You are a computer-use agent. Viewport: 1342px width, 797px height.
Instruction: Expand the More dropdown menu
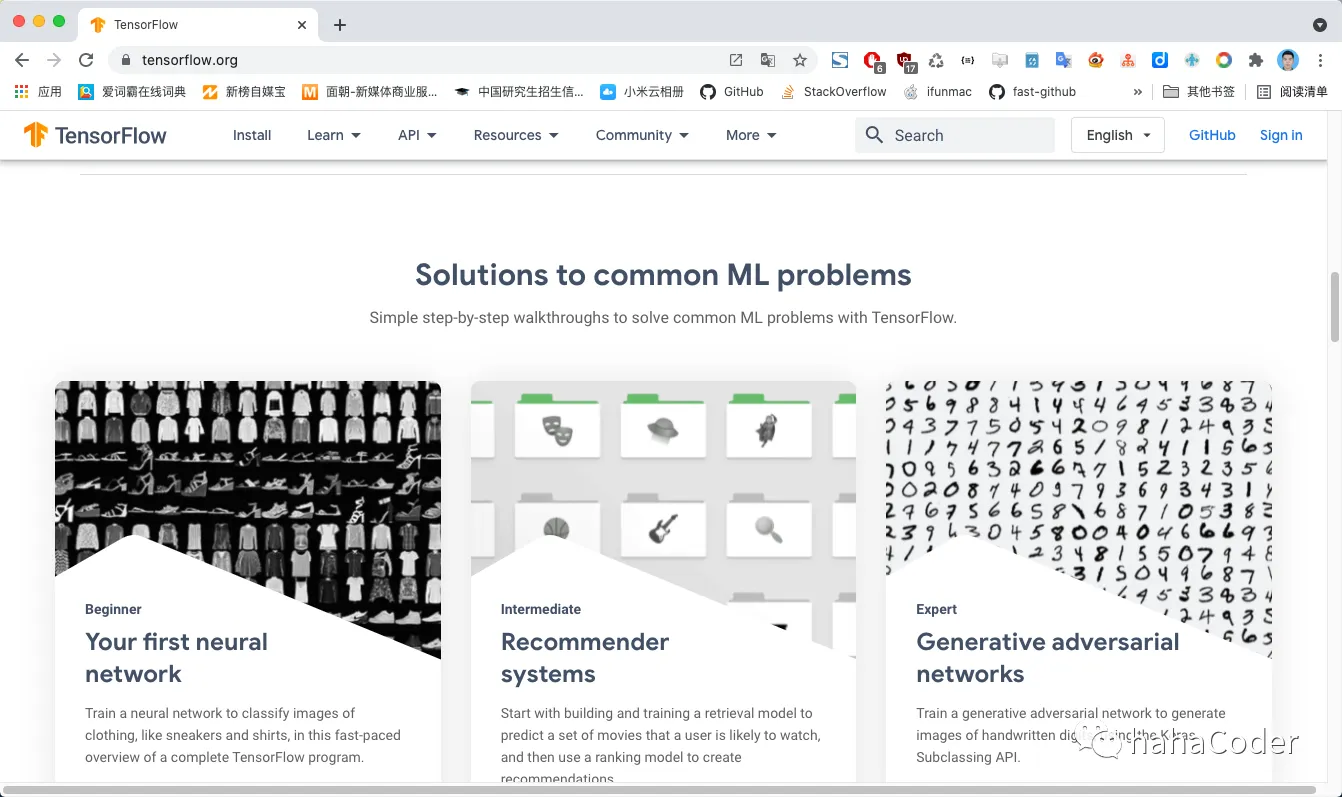[751, 135]
